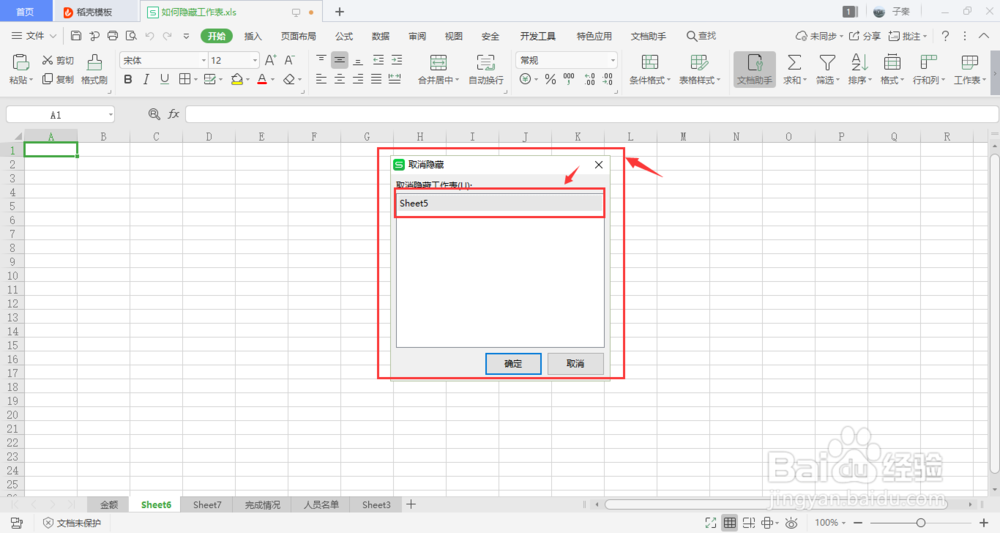Click the Copy (复制) icon

click(x=47, y=79)
